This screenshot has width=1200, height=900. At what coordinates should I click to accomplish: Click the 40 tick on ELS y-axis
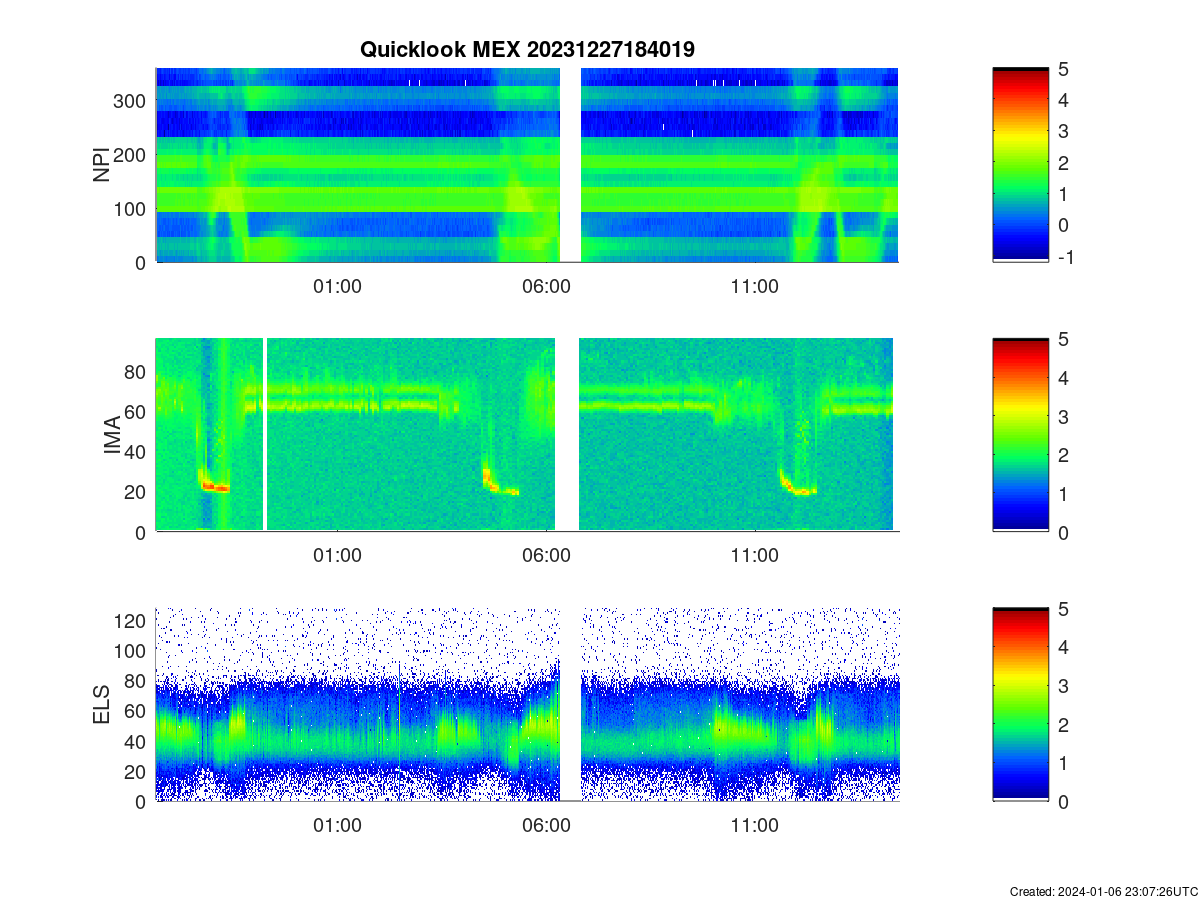click(x=137, y=741)
